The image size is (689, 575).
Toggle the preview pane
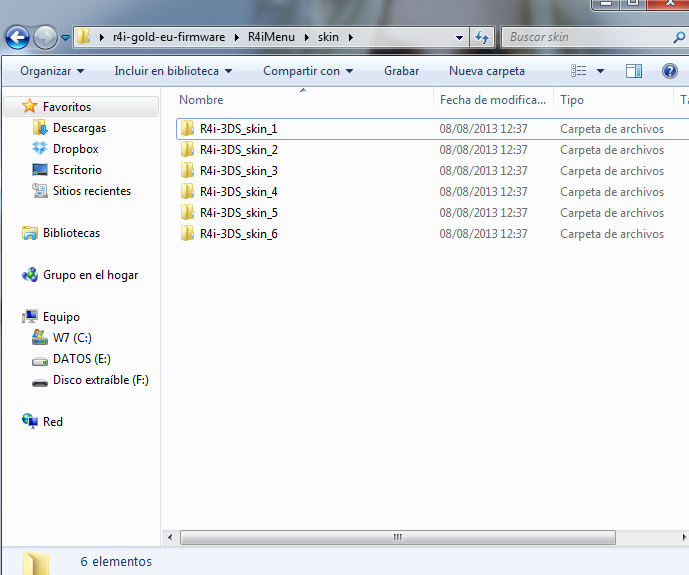coord(634,71)
